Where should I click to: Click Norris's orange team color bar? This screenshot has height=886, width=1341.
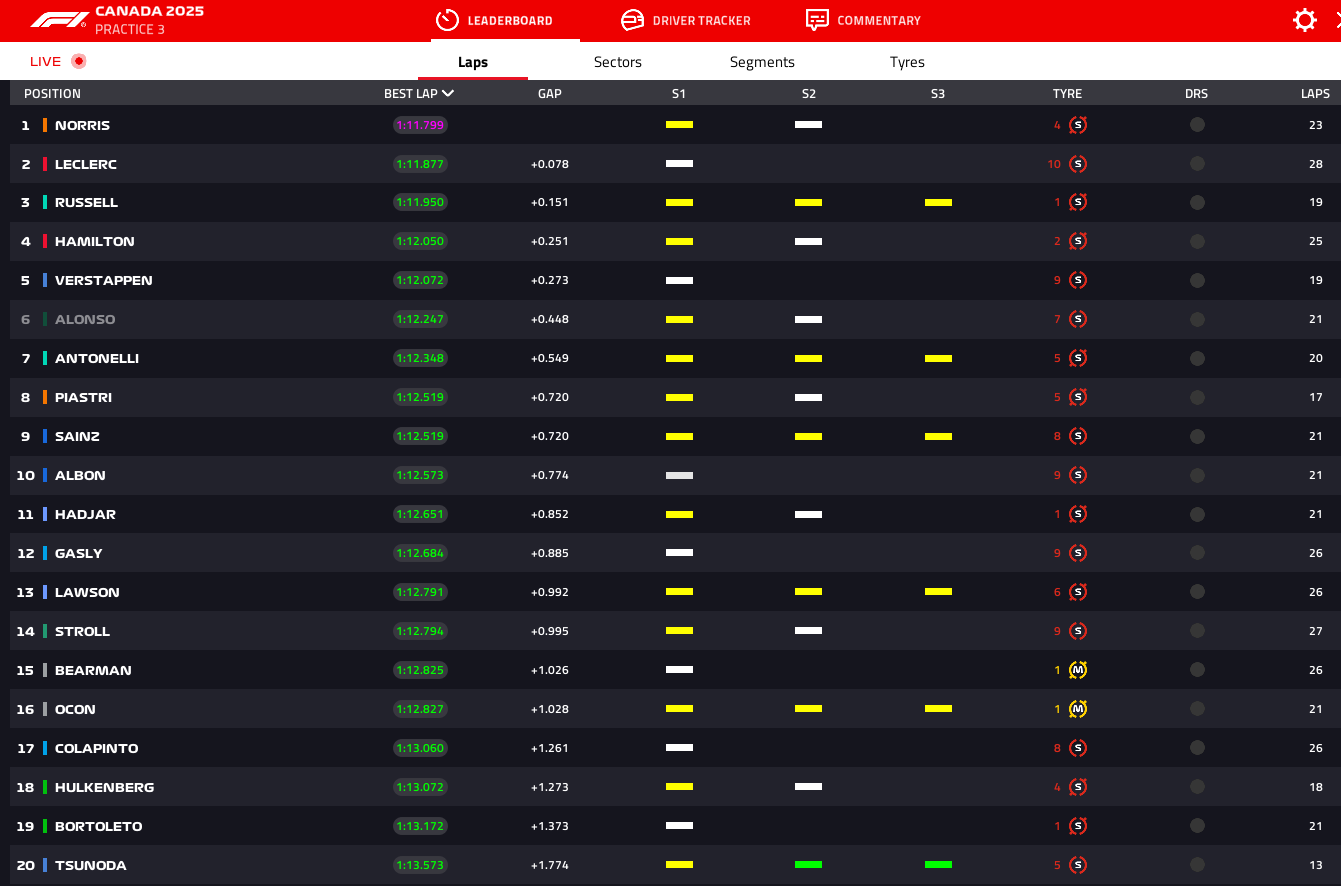tap(45, 125)
